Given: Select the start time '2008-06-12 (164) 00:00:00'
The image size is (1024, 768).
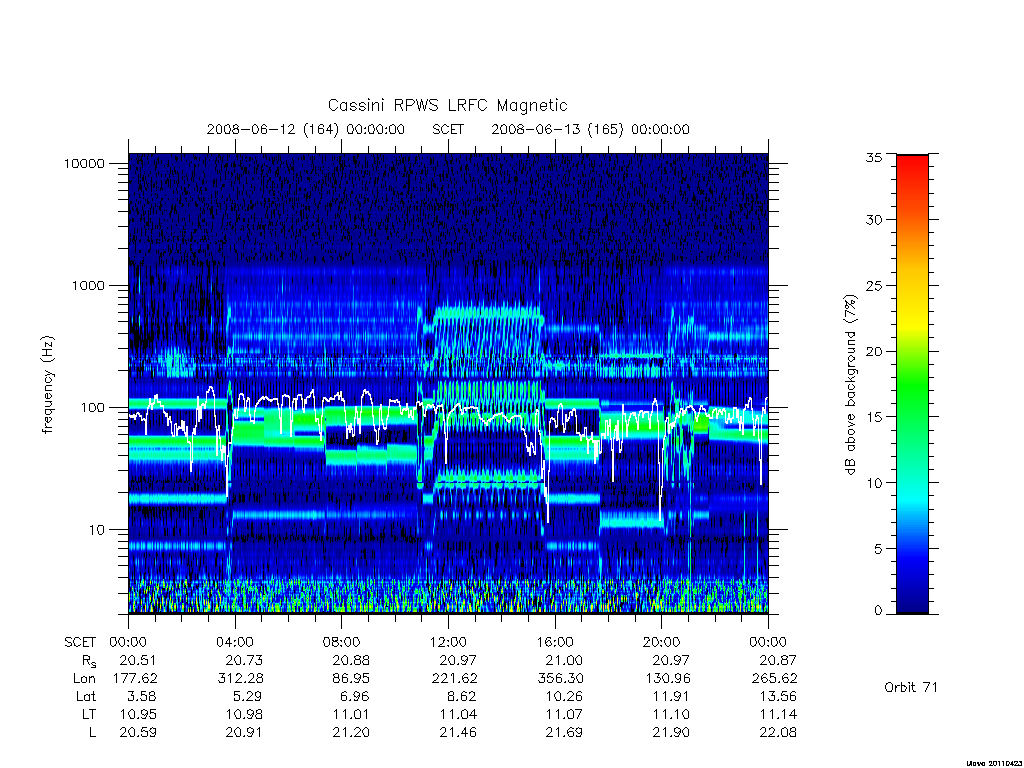Looking at the screenshot, I should pos(306,129).
